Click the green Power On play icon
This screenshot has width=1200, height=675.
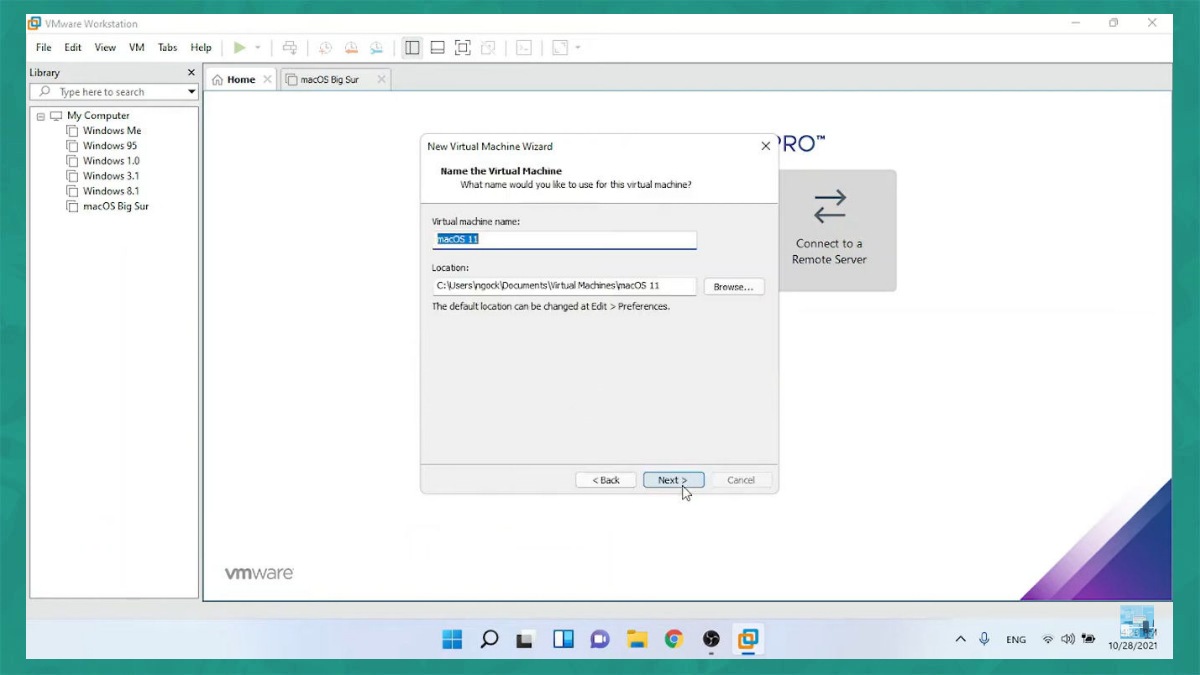(239, 47)
